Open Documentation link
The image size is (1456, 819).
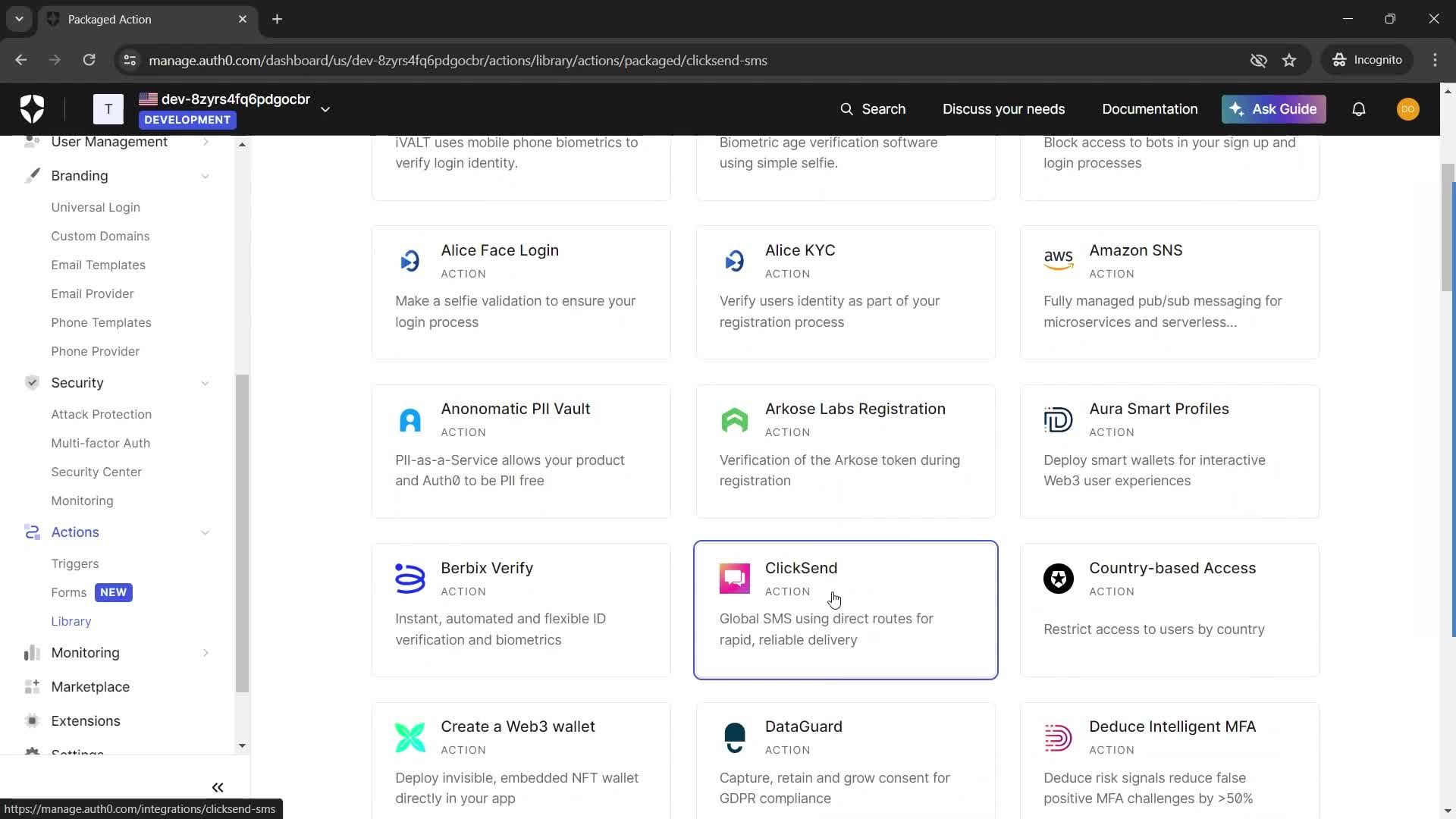(1150, 109)
